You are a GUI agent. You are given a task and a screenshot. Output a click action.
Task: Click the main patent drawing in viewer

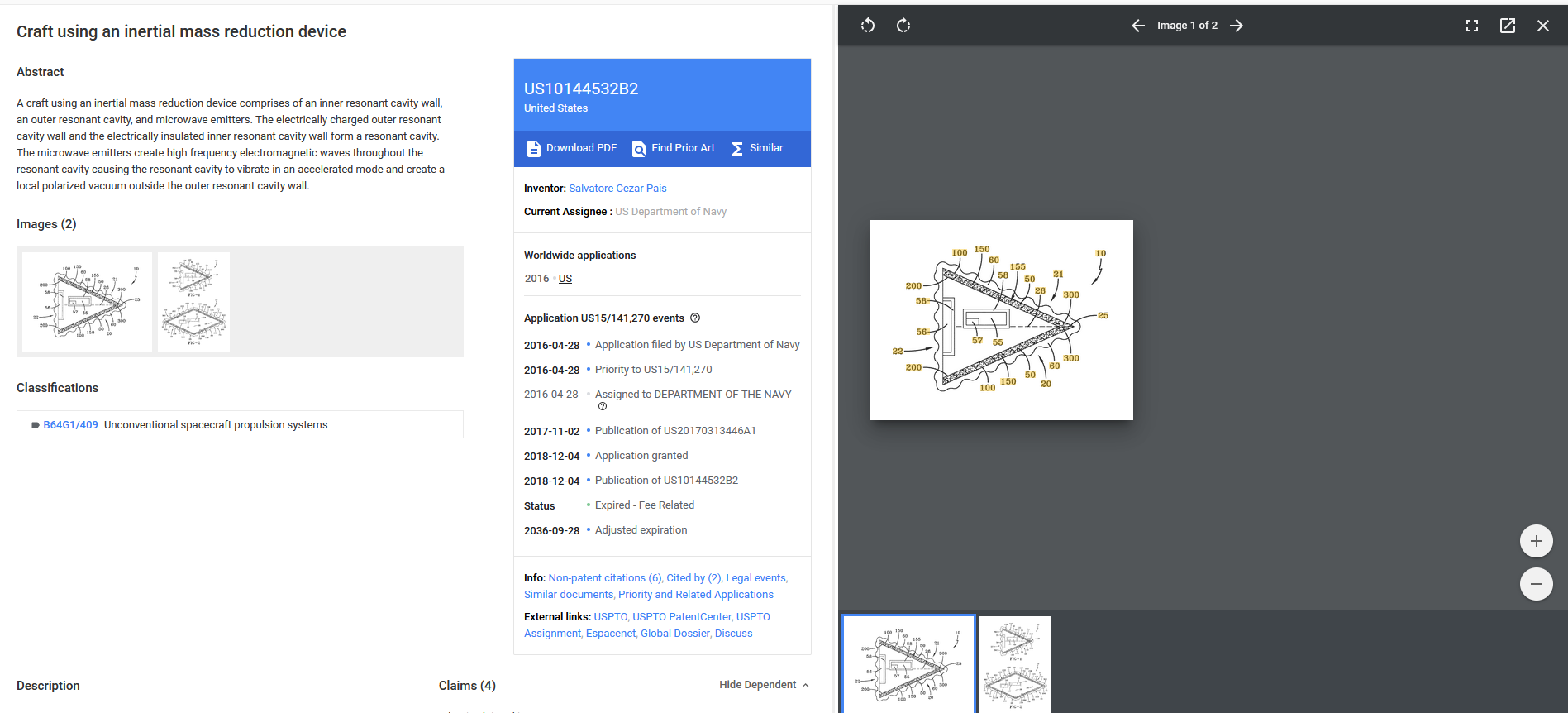click(1002, 320)
